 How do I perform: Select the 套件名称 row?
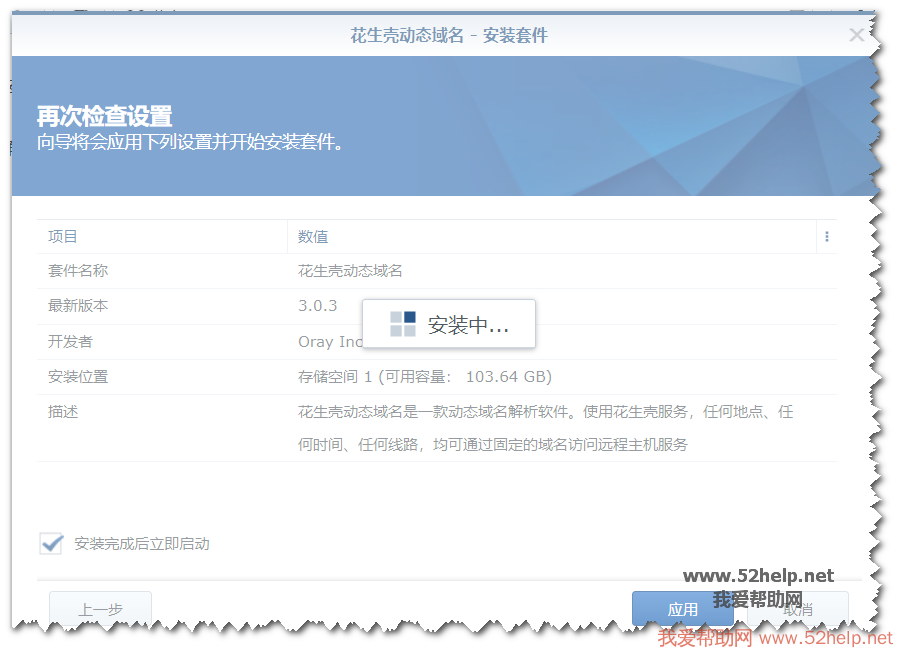[x=78, y=271]
